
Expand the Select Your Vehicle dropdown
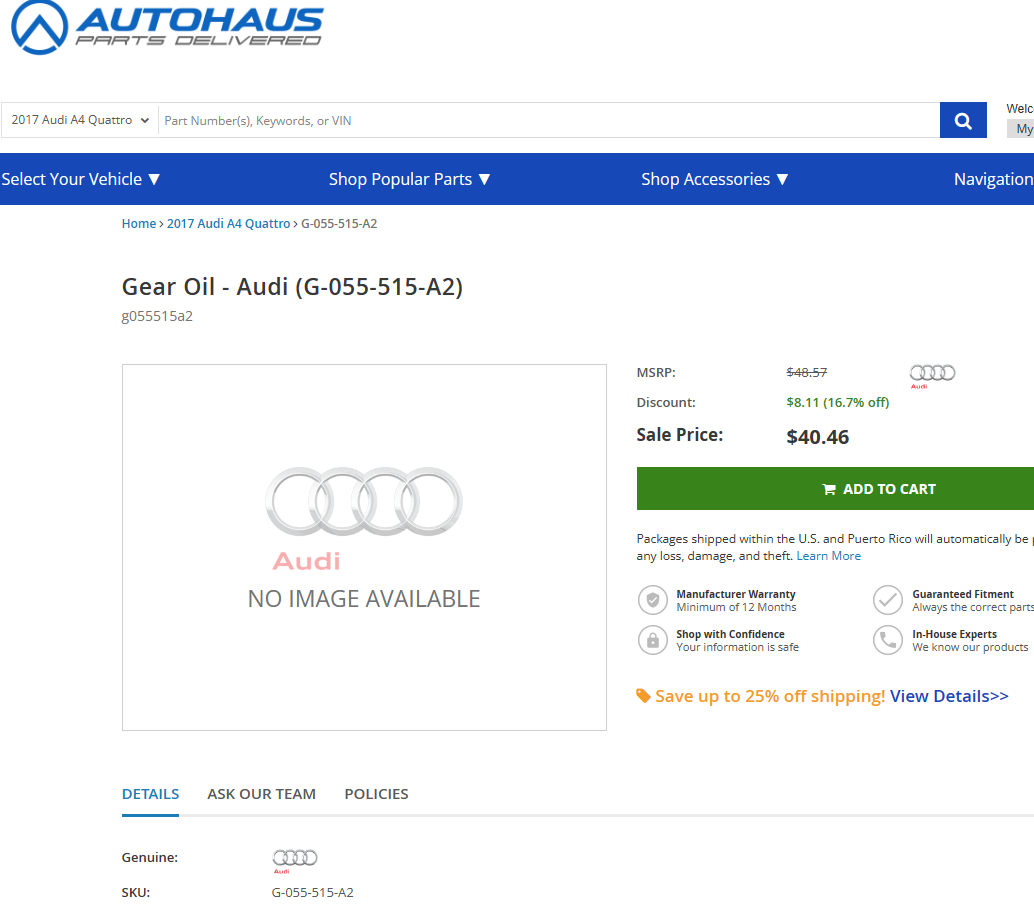(x=80, y=179)
